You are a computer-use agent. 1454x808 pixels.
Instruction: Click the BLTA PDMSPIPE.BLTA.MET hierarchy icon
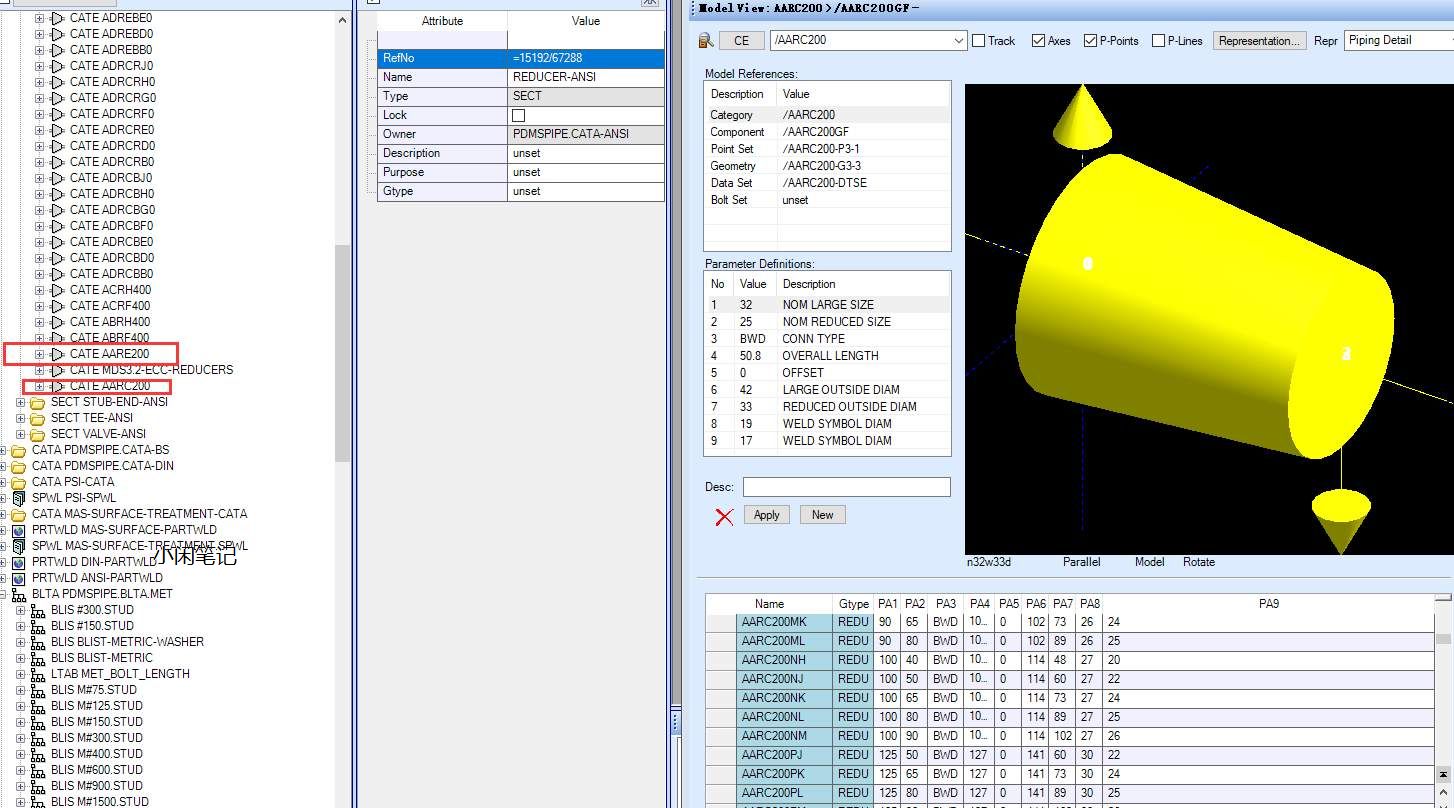(18, 594)
